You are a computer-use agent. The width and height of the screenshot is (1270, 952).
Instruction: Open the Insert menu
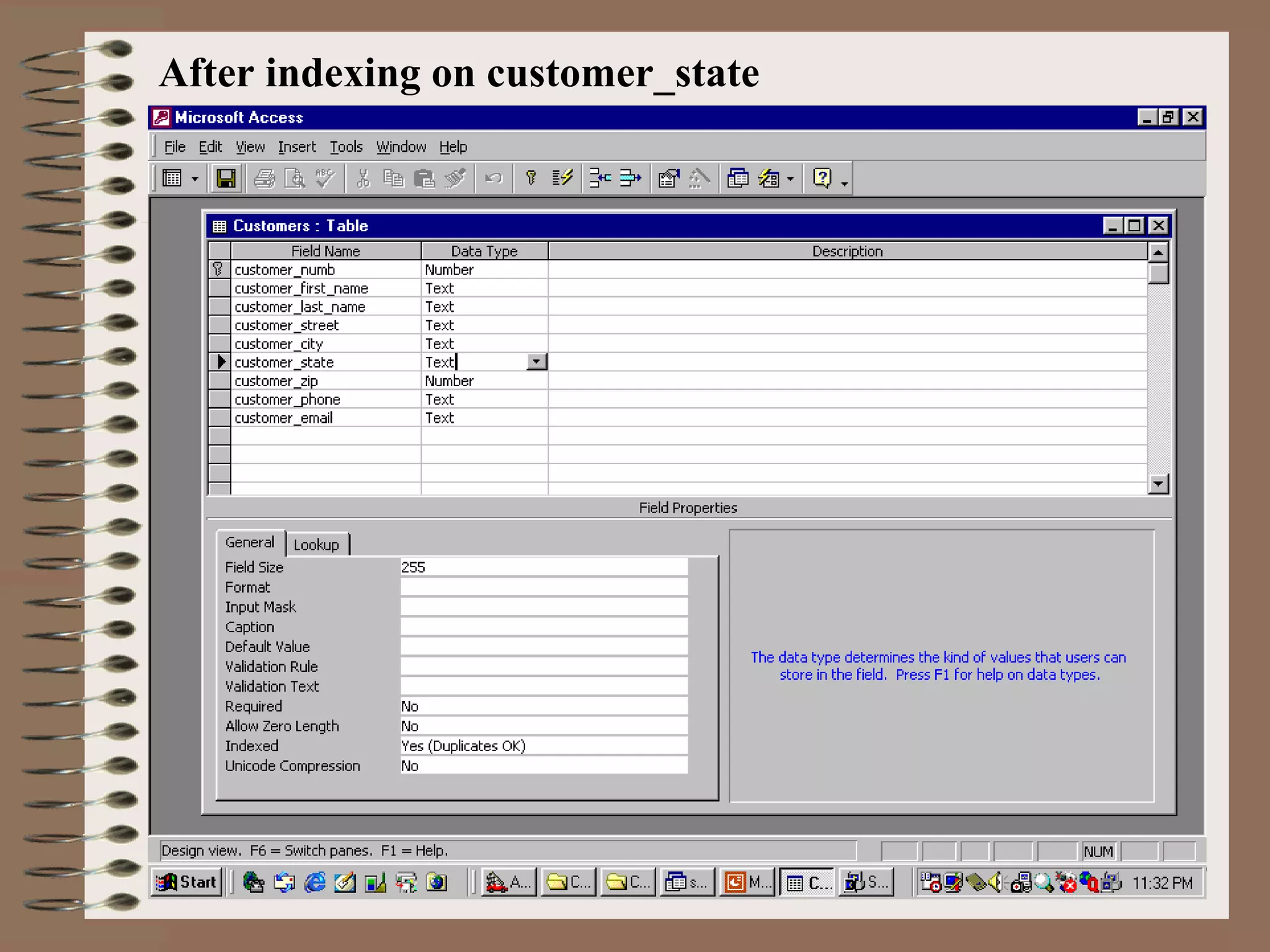point(296,147)
